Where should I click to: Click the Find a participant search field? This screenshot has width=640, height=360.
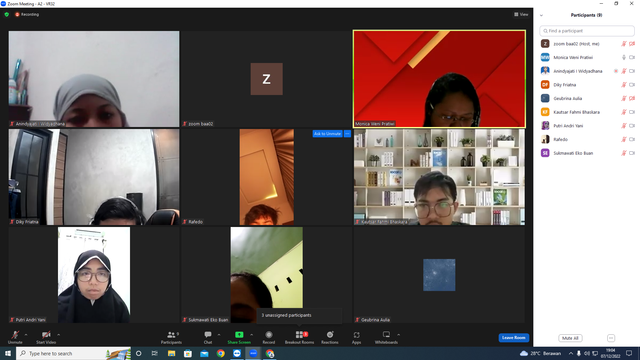click(587, 31)
